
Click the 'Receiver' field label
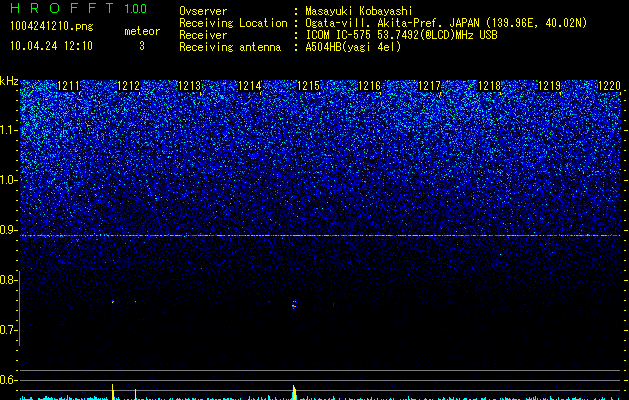pyautogui.click(x=203, y=35)
